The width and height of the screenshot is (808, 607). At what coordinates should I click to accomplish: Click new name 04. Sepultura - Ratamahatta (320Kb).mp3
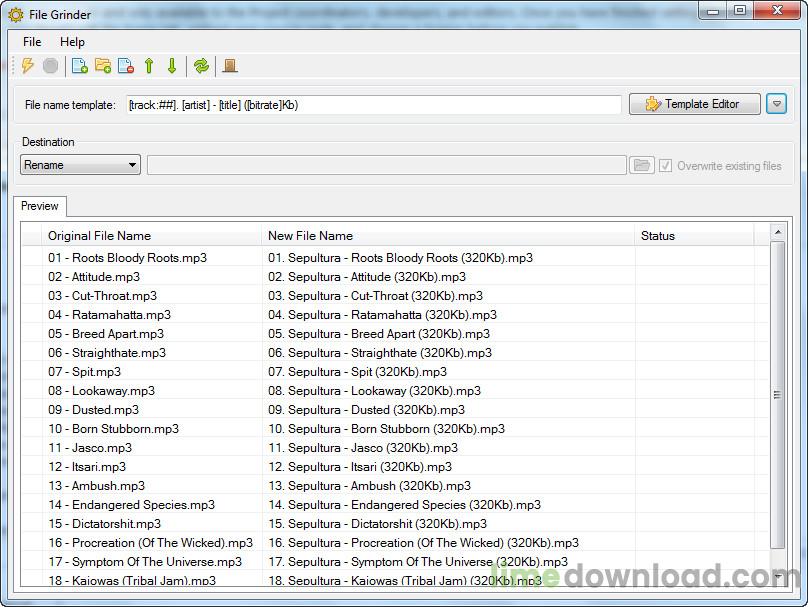(x=382, y=315)
